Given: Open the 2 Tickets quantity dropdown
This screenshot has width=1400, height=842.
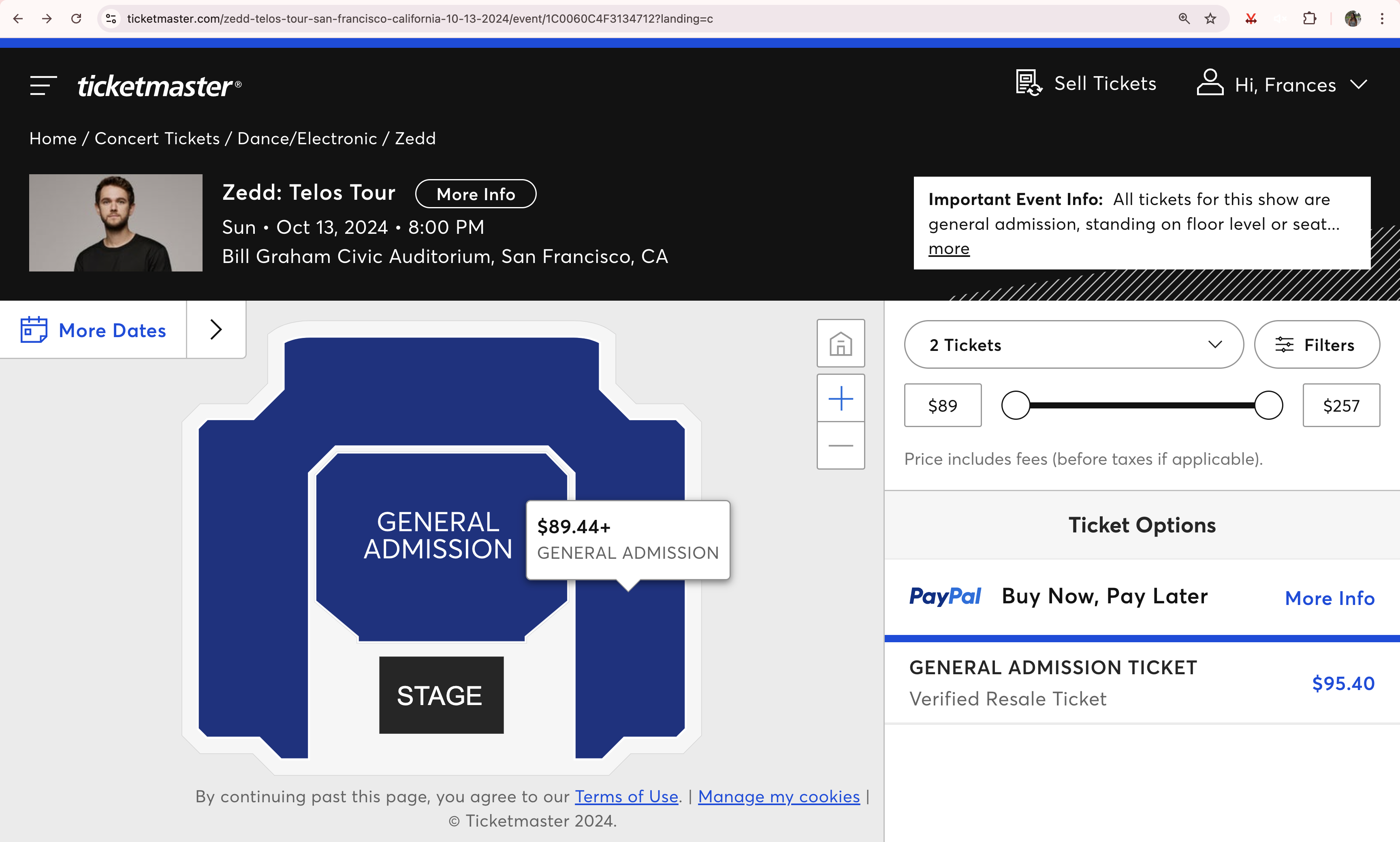Looking at the screenshot, I should click(1074, 344).
